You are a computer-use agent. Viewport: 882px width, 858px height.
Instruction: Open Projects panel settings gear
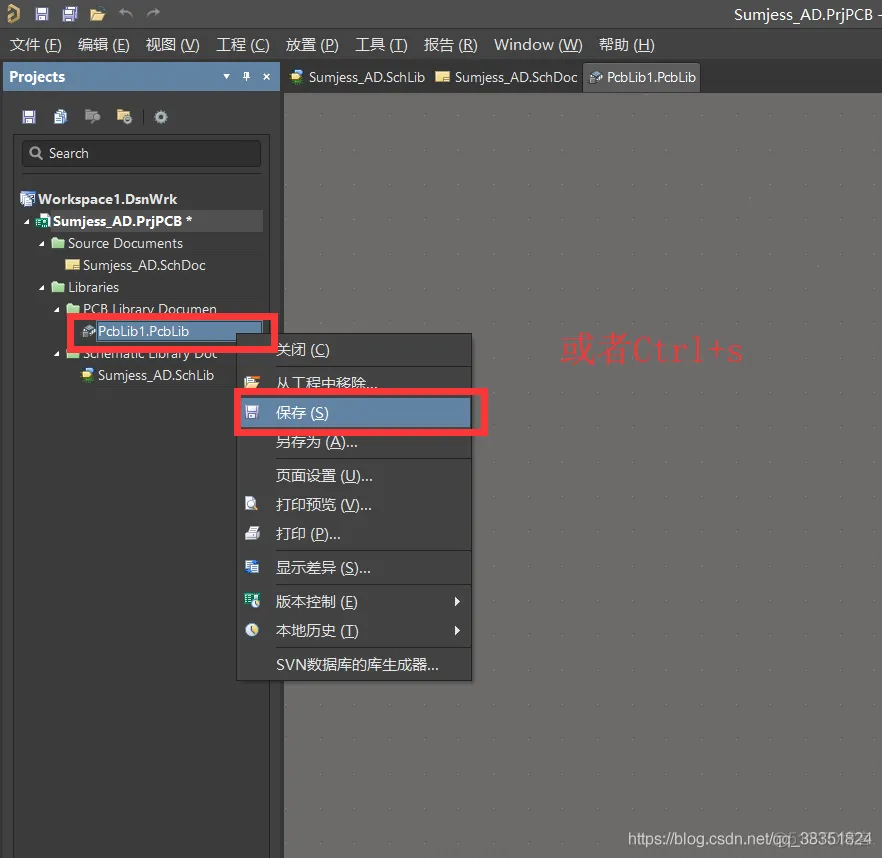click(x=161, y=117)
